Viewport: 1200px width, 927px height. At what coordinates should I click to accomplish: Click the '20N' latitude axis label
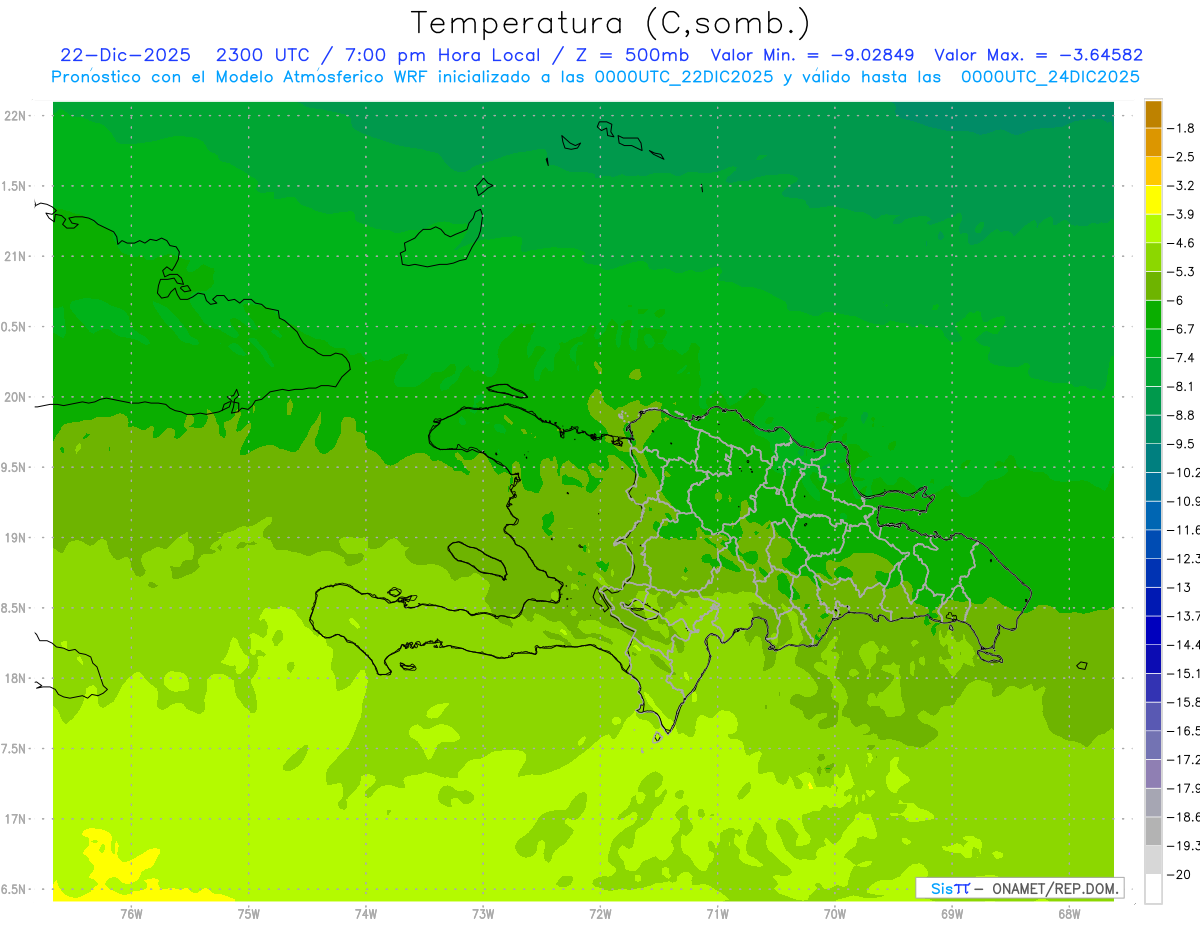[x=17, y=397]
